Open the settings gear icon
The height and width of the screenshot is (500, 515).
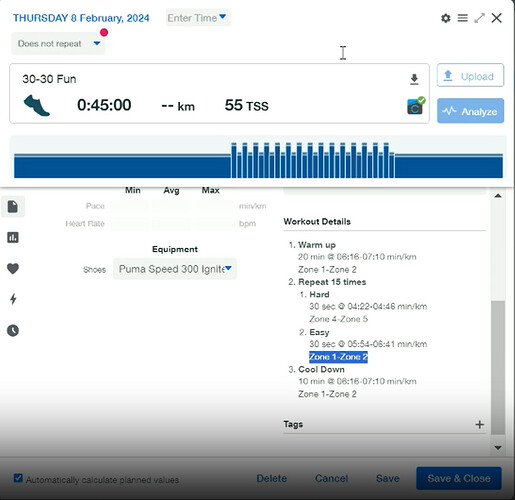(446, 18)
